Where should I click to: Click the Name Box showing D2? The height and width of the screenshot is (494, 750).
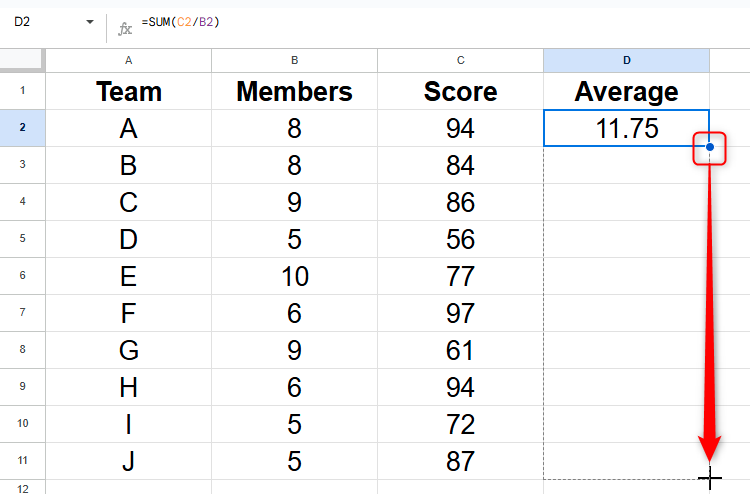(40, 22)
